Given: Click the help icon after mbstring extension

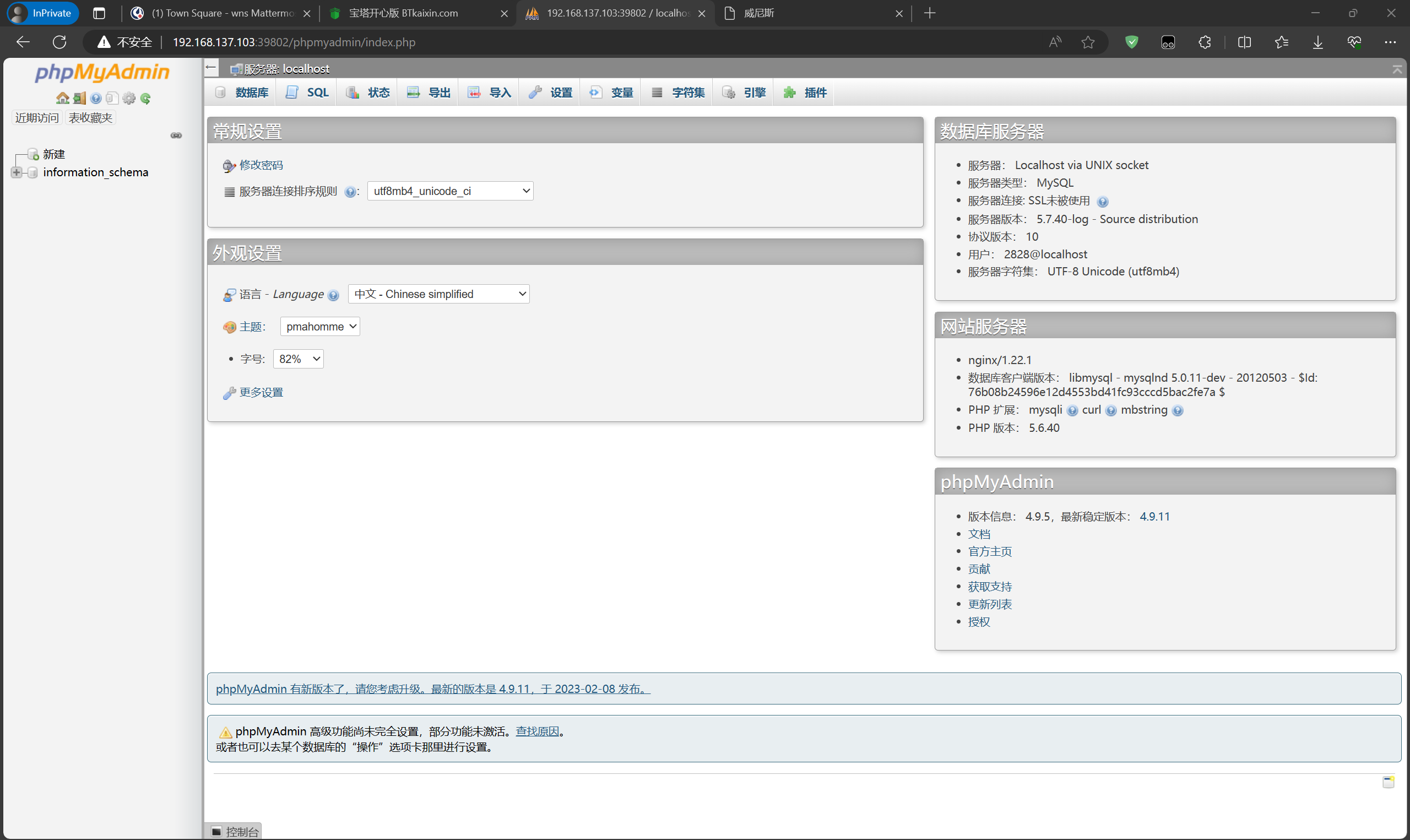Looking at the screenshot, I should 1178,410.
